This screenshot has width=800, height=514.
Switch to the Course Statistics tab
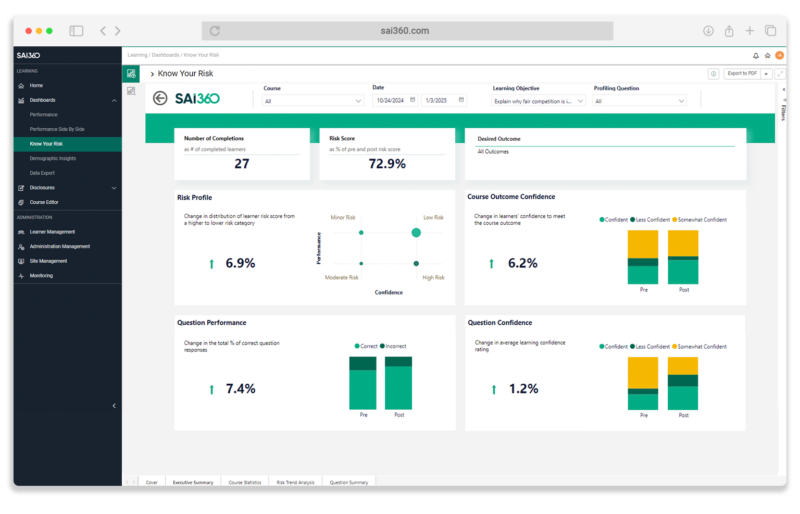click(x=245, y=483)
